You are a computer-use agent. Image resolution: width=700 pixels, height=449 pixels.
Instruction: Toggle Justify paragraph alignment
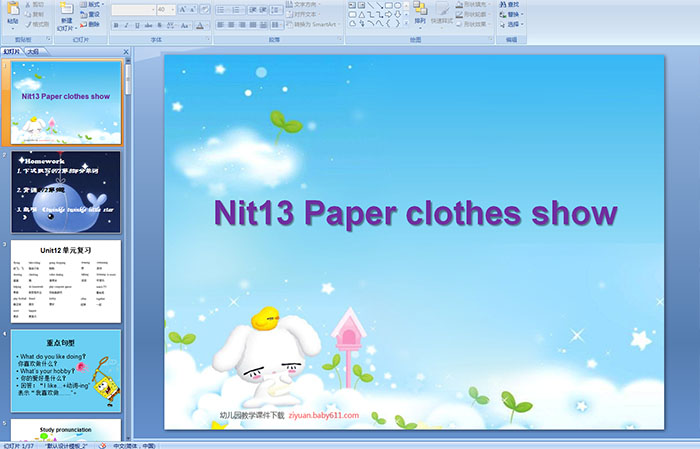(253, 25)
